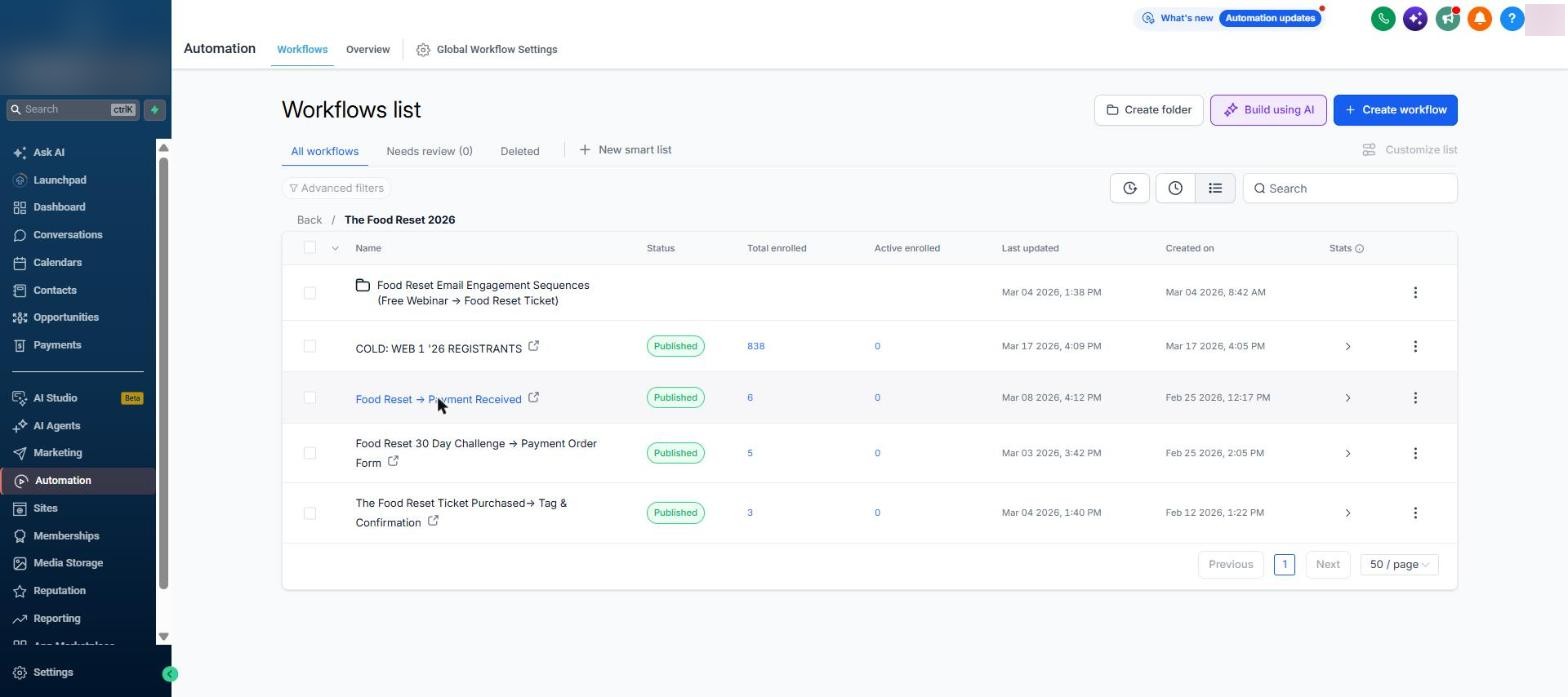The height and width of the screenshot is (697, 1568).
Task: Focus the workflows Search field
Action: (1350, 188)
